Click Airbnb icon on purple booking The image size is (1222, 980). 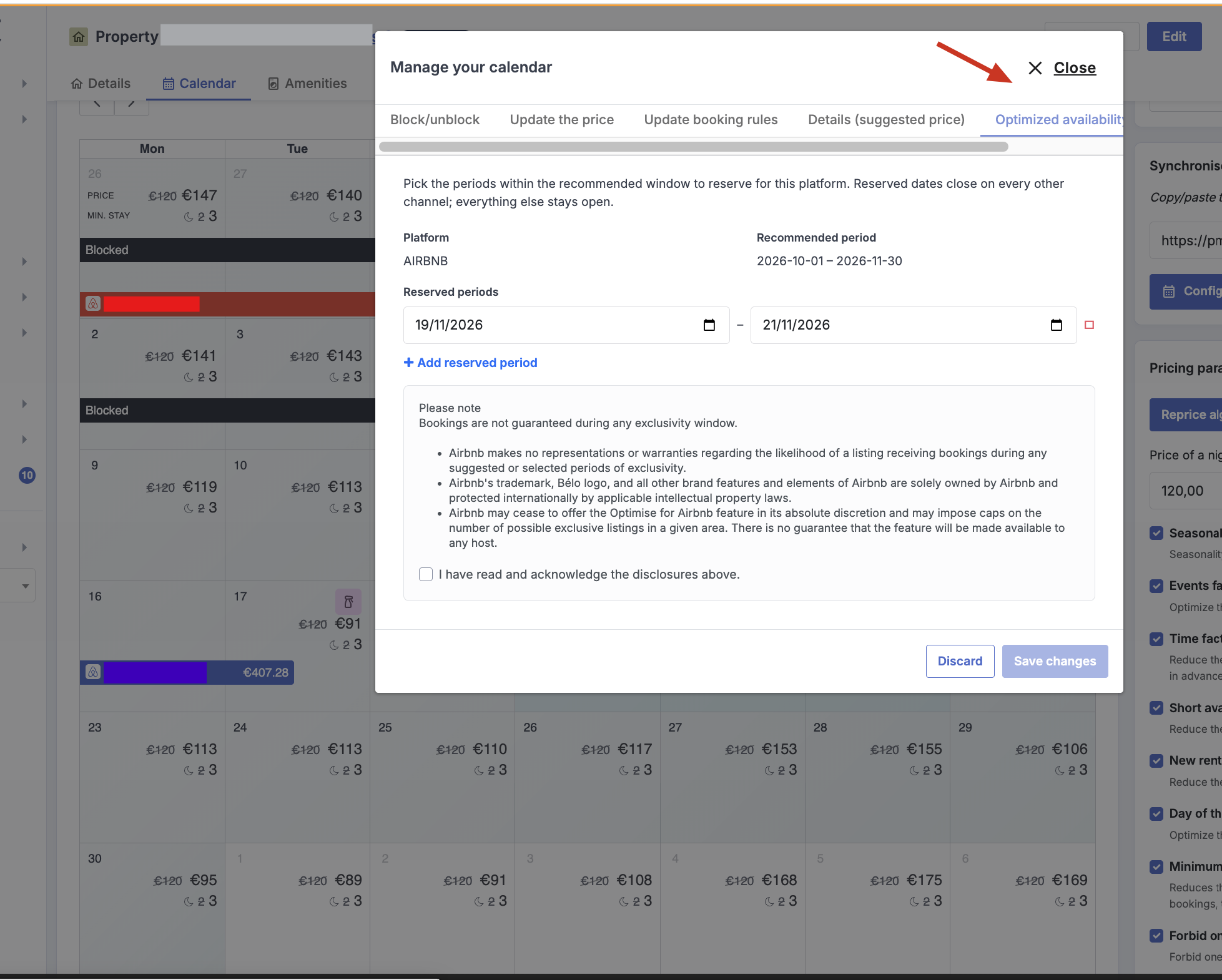click(x=93, y=672)
